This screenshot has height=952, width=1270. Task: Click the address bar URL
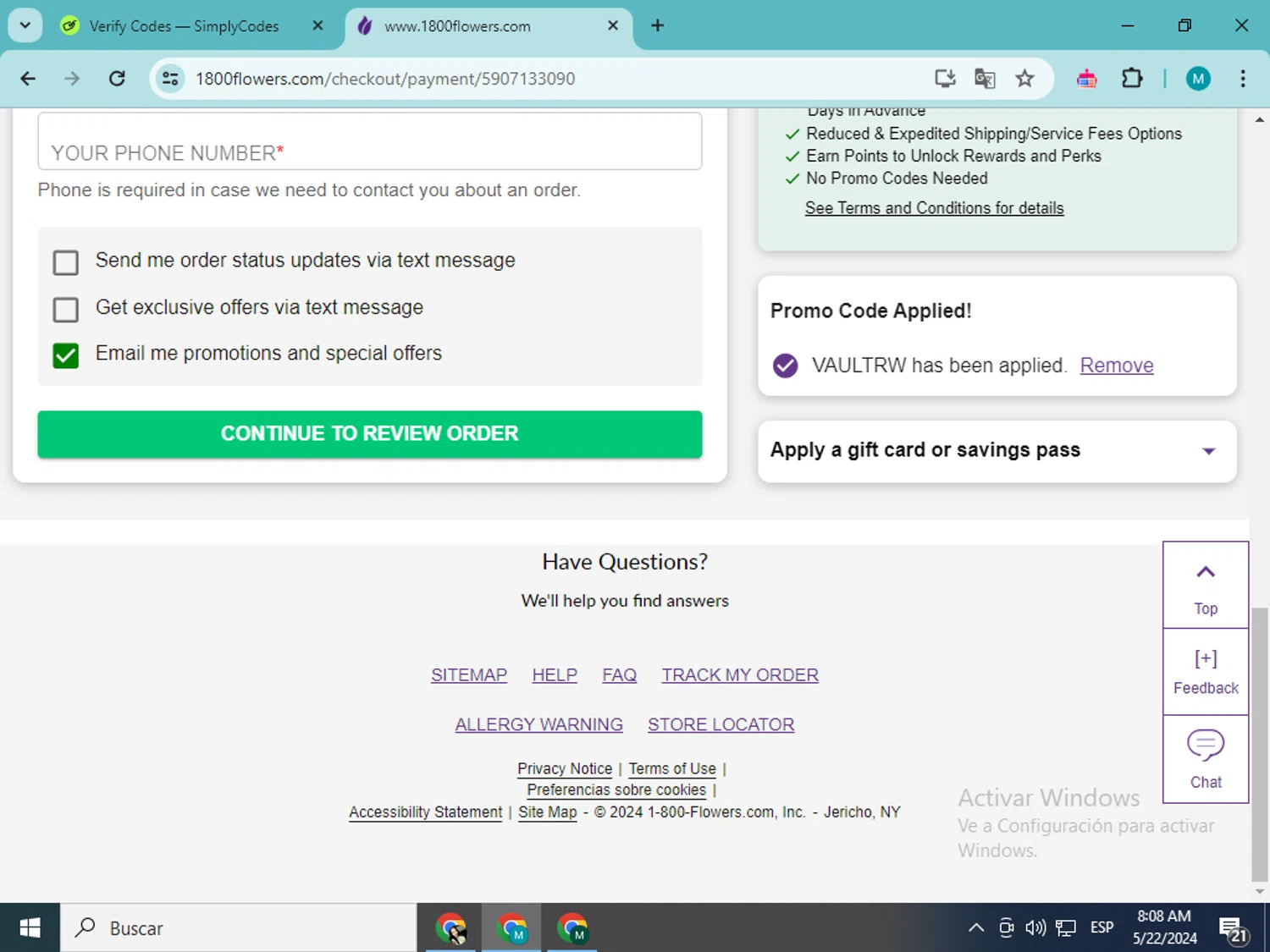coord(385,79)
